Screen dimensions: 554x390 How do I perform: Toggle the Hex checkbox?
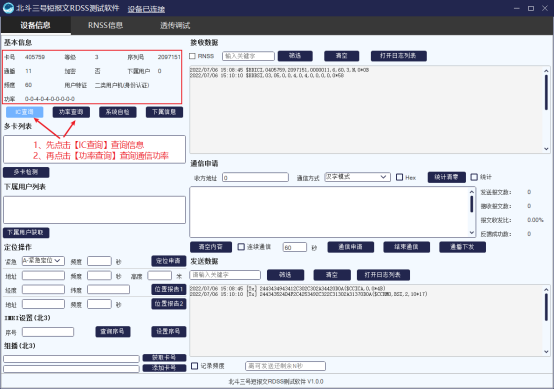pos(400,177)
